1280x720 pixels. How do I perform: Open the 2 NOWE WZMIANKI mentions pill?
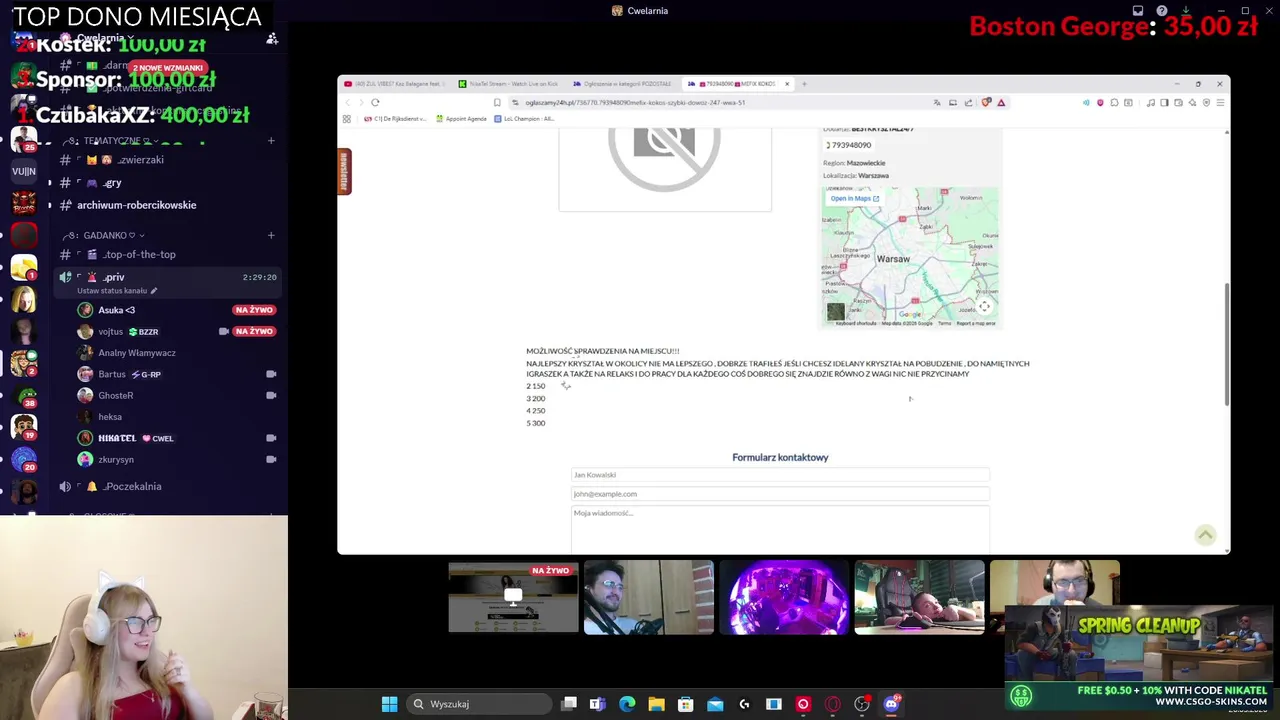(168, 67)
